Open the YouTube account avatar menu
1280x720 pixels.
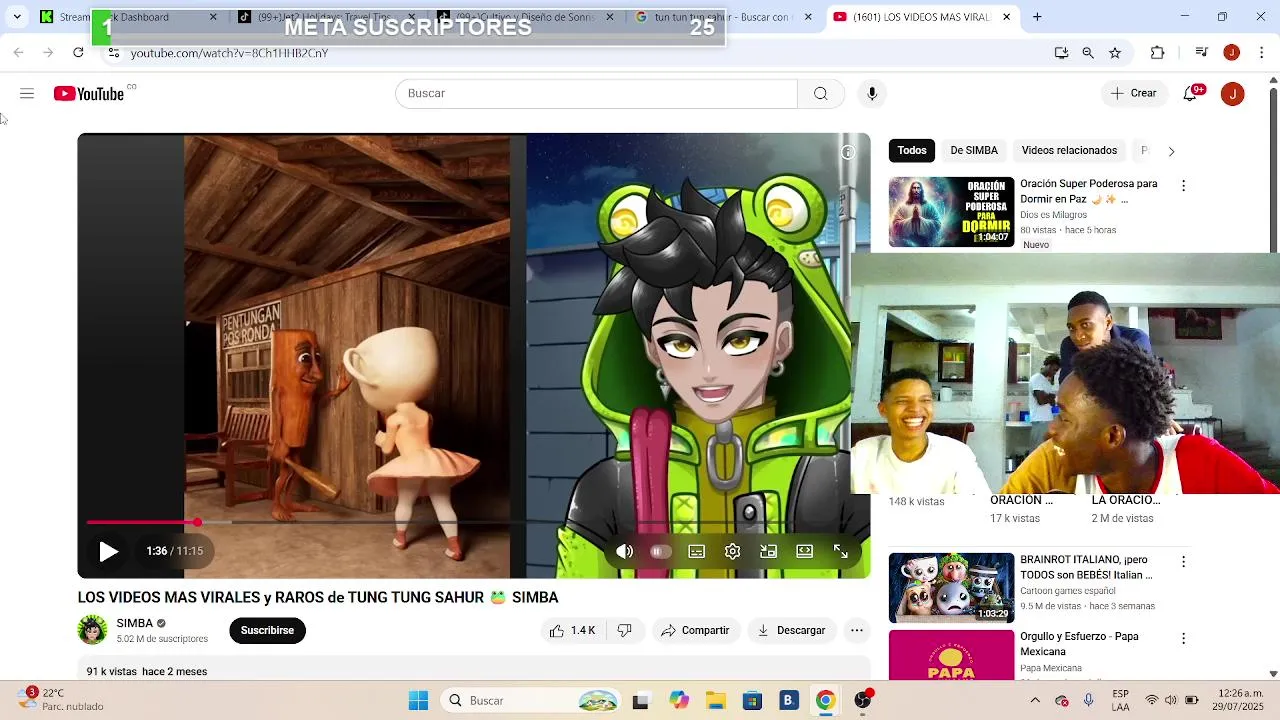coord(1233,94)
